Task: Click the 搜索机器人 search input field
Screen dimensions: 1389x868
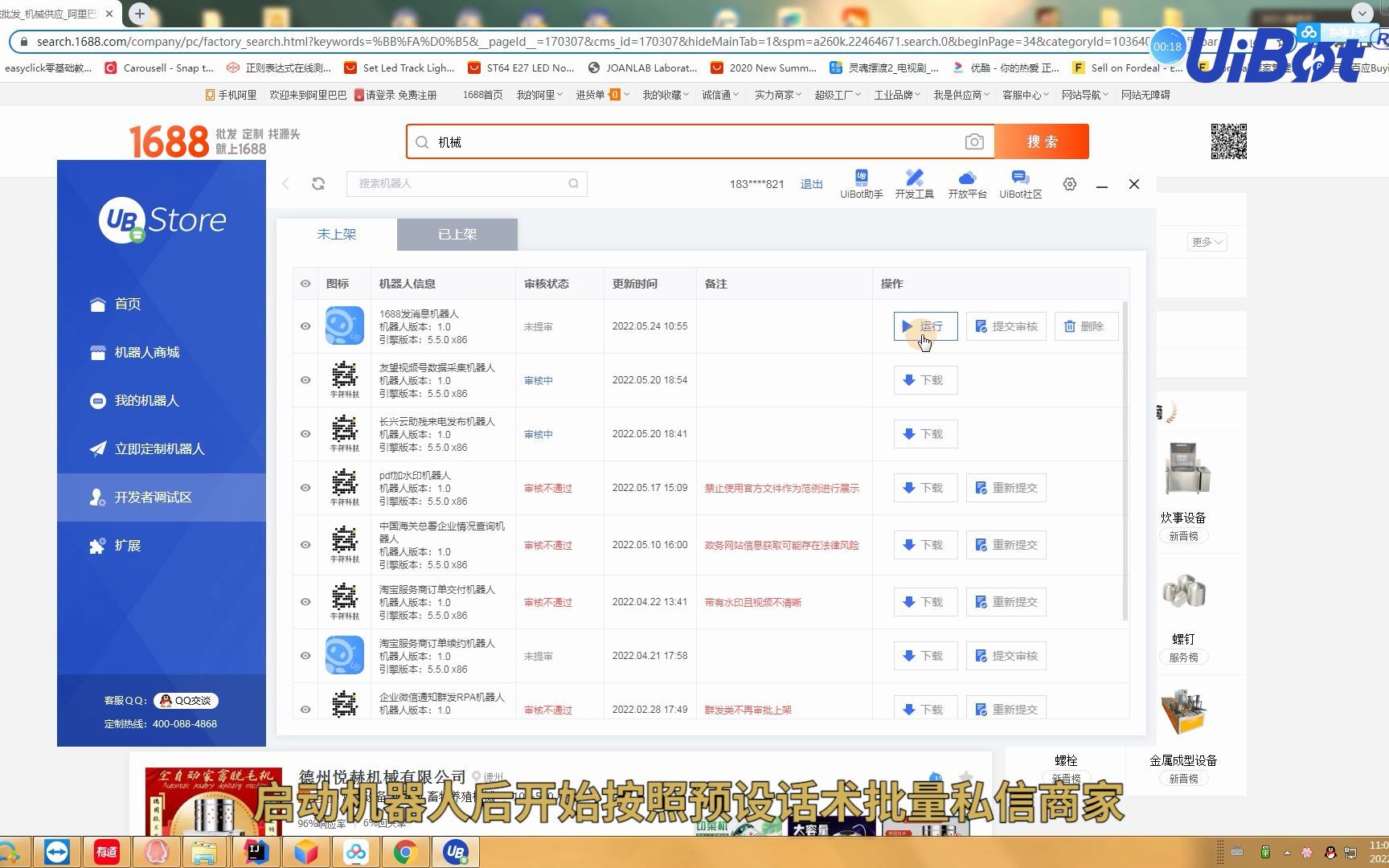Action: click(458, 183)
